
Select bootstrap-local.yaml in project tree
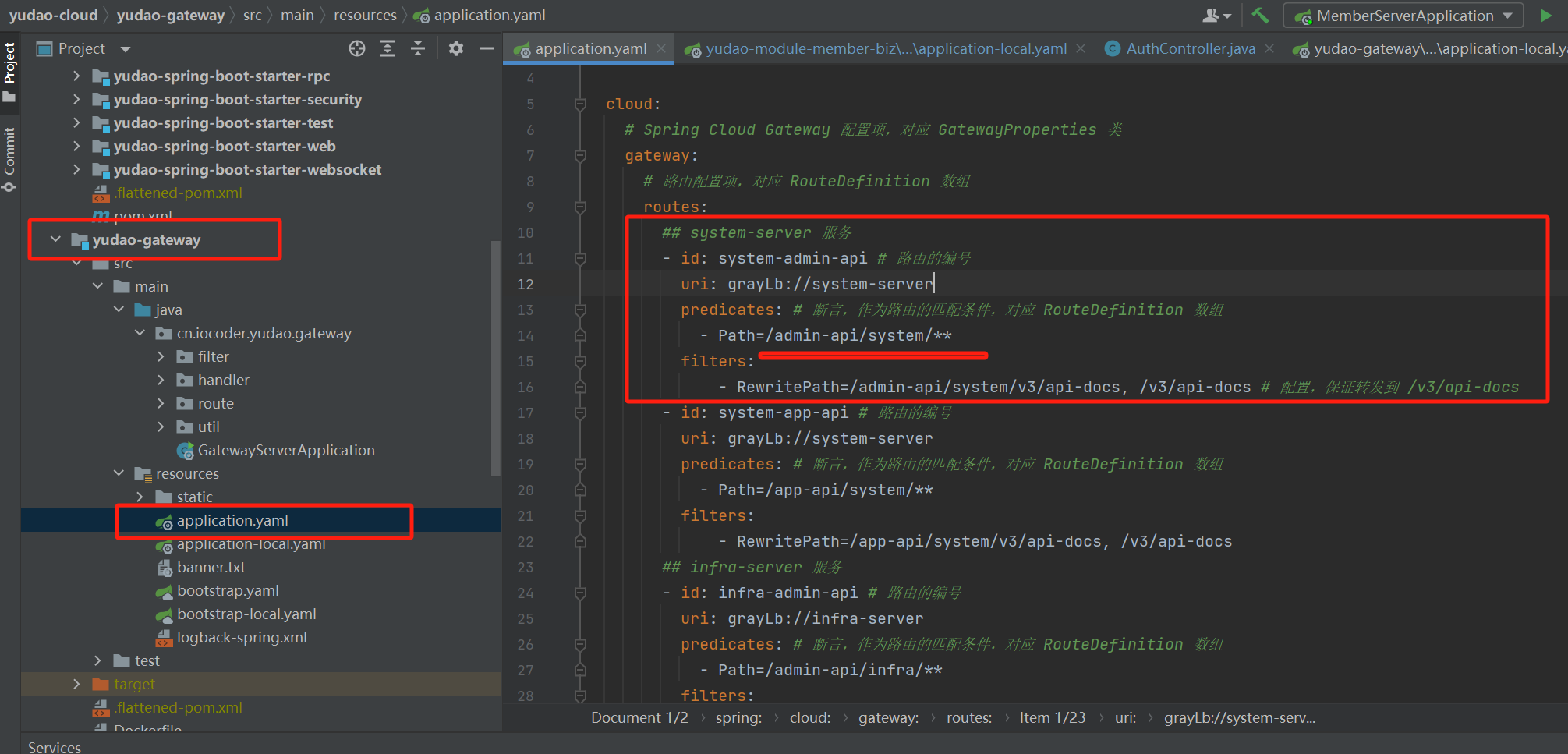point(246,614)
